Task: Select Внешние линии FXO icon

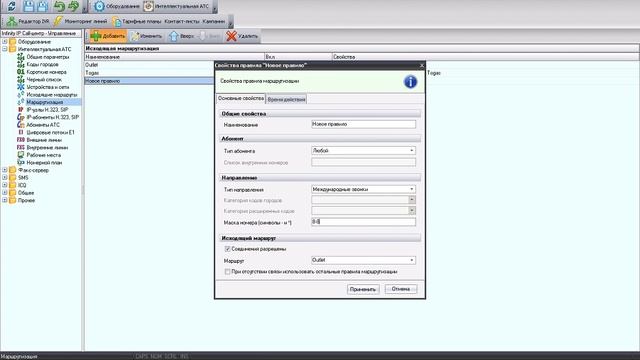Action: pyautogui.click(x=21, y=140)
